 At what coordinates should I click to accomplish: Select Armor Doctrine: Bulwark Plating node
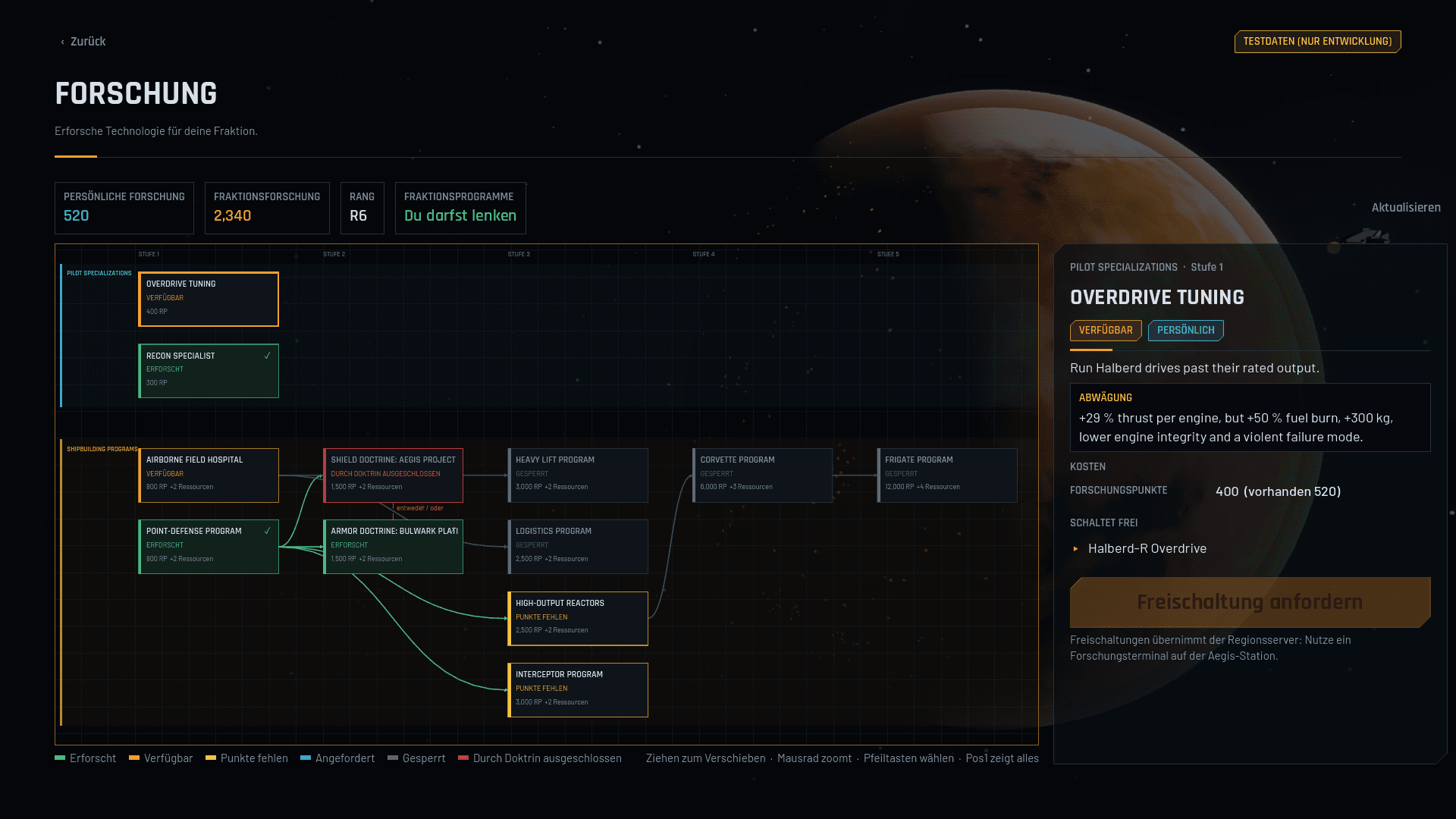393,547
